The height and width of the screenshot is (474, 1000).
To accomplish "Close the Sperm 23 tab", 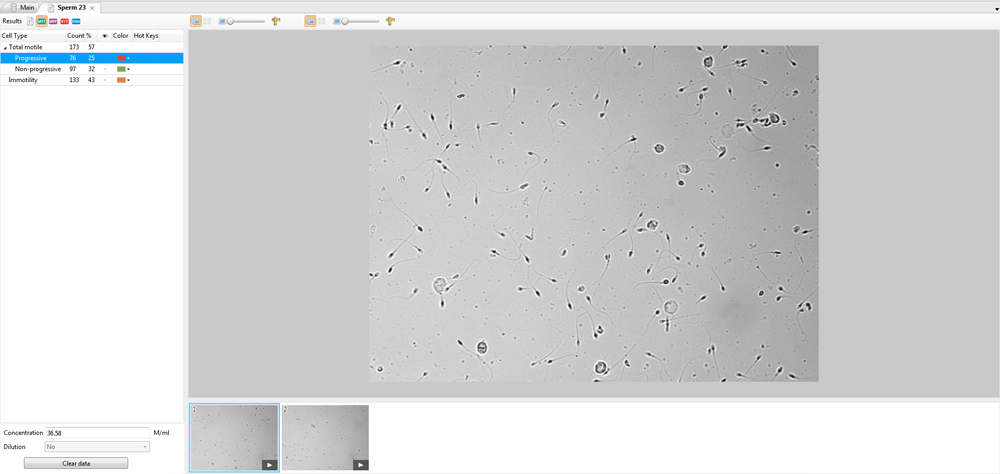I will point(92,7).
